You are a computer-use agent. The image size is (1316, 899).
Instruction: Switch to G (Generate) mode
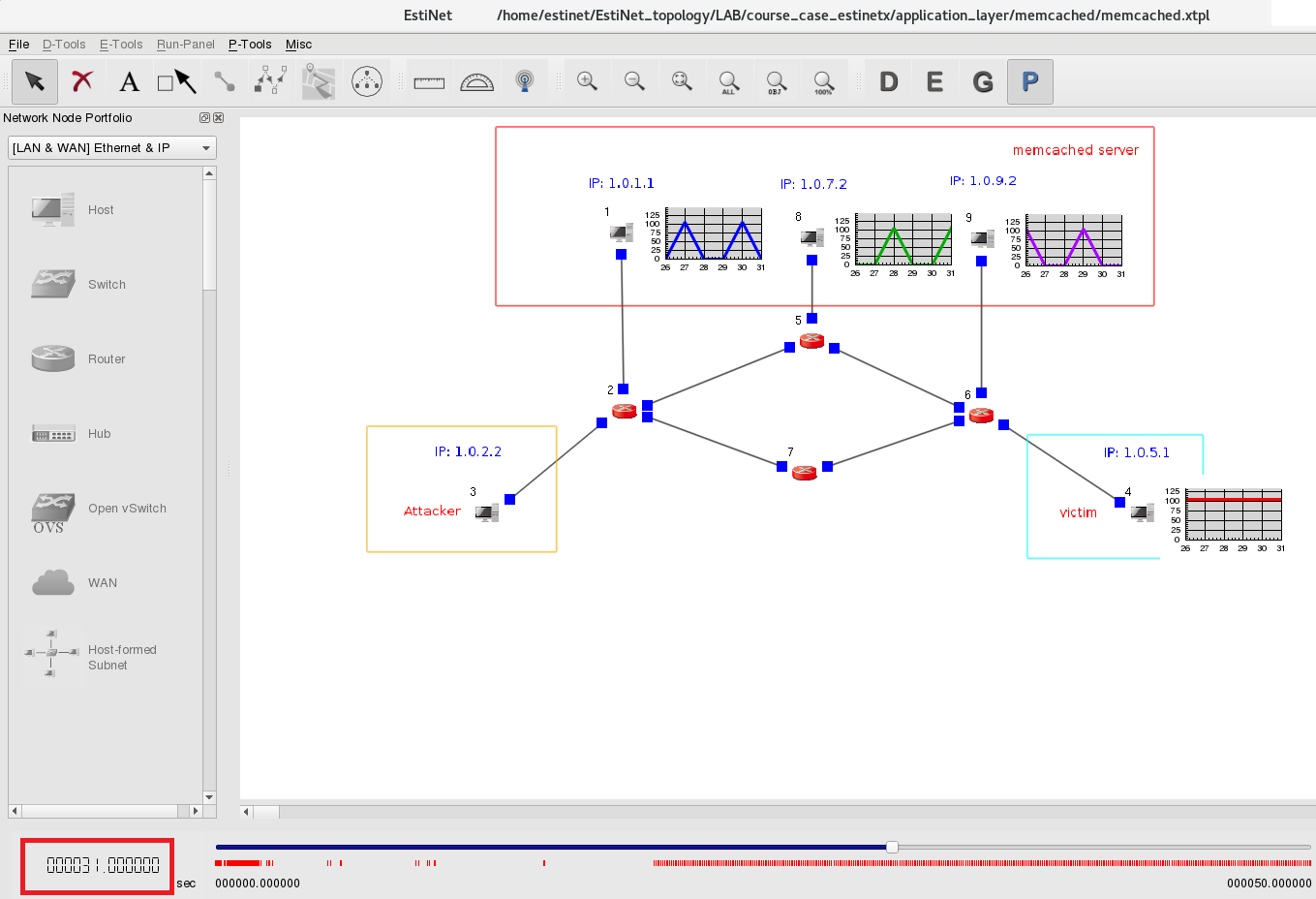[982, 81]
